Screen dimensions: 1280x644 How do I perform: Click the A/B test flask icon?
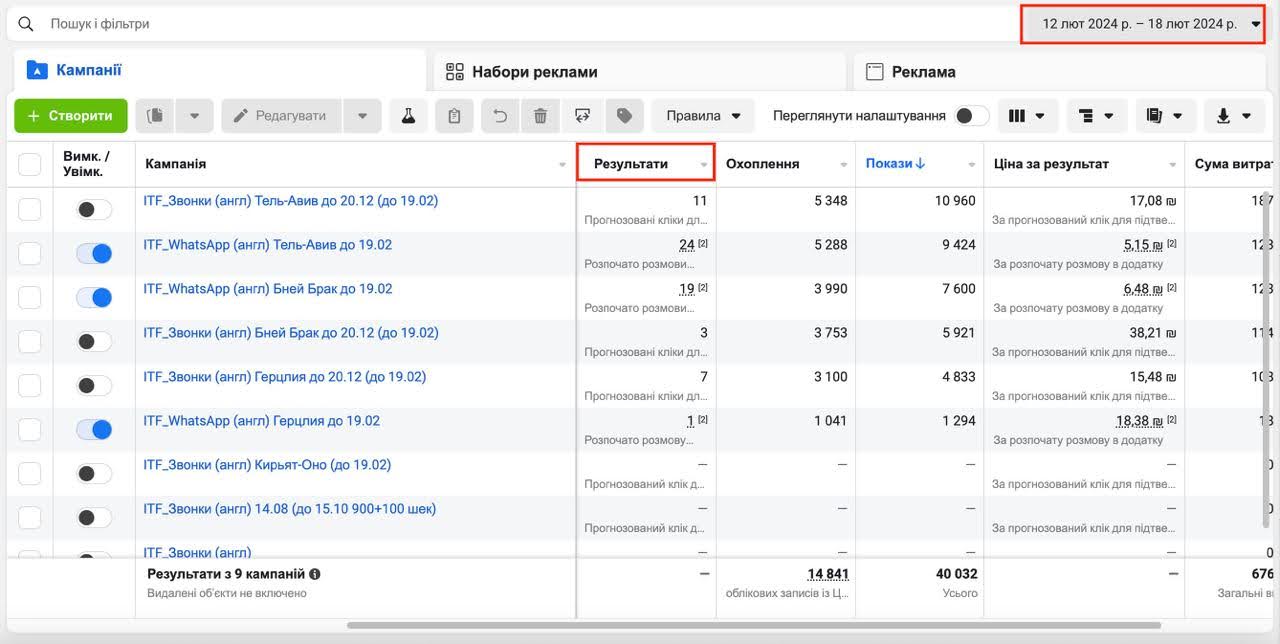(x=408, y=116)
